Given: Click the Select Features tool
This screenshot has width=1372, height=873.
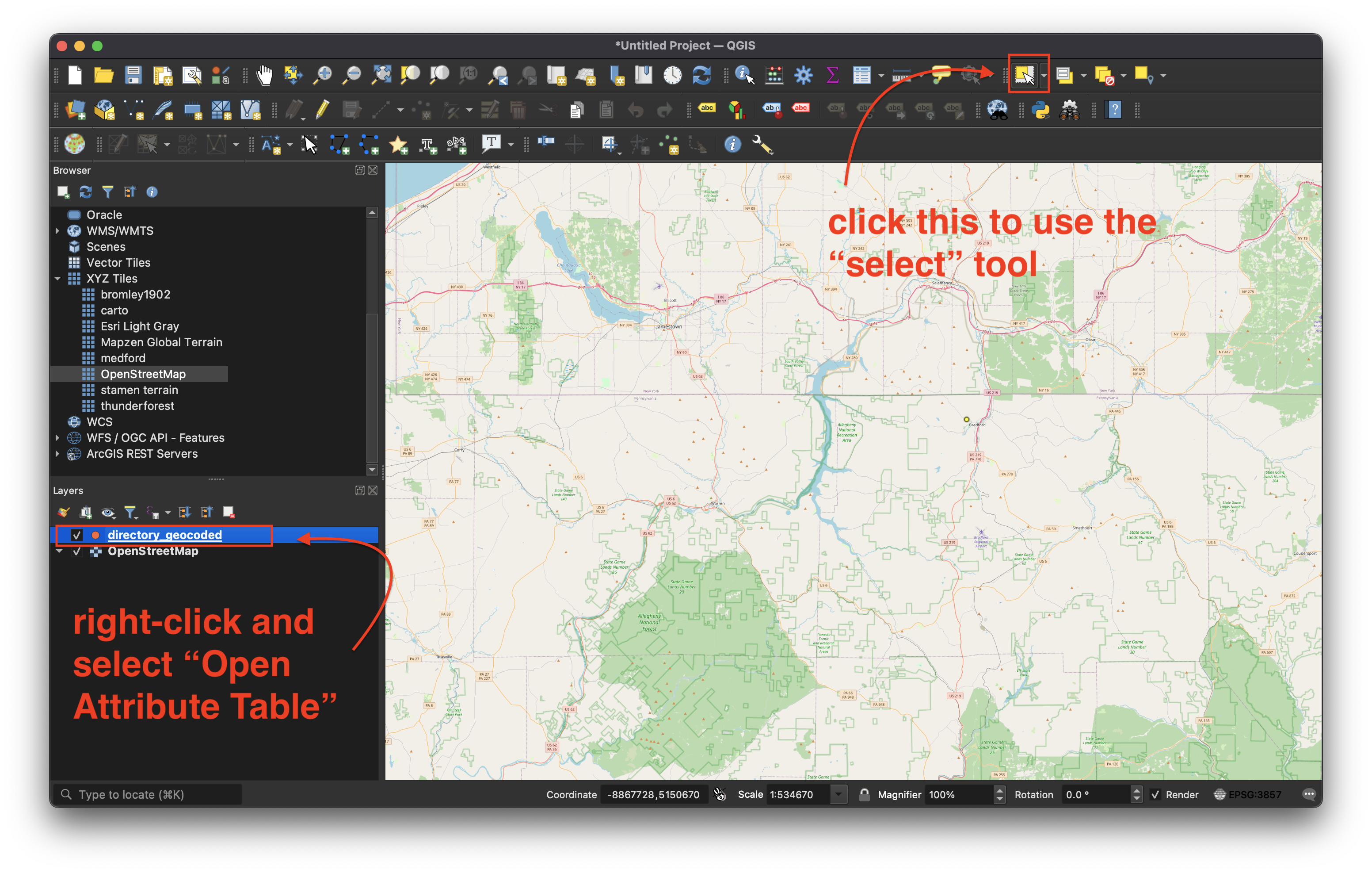Looking at the screenshot, I should (1022, 75).
